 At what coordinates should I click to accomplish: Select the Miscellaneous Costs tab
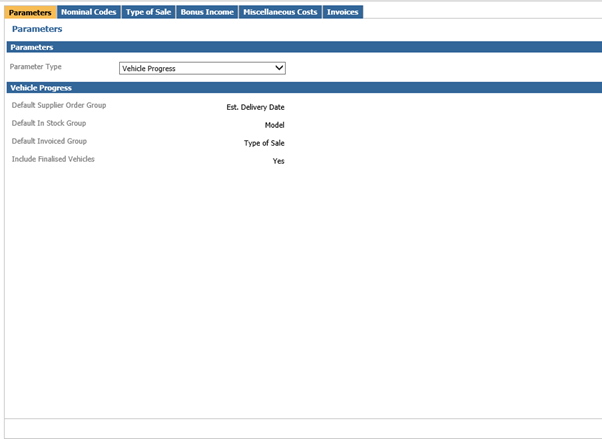click(280, 12)
